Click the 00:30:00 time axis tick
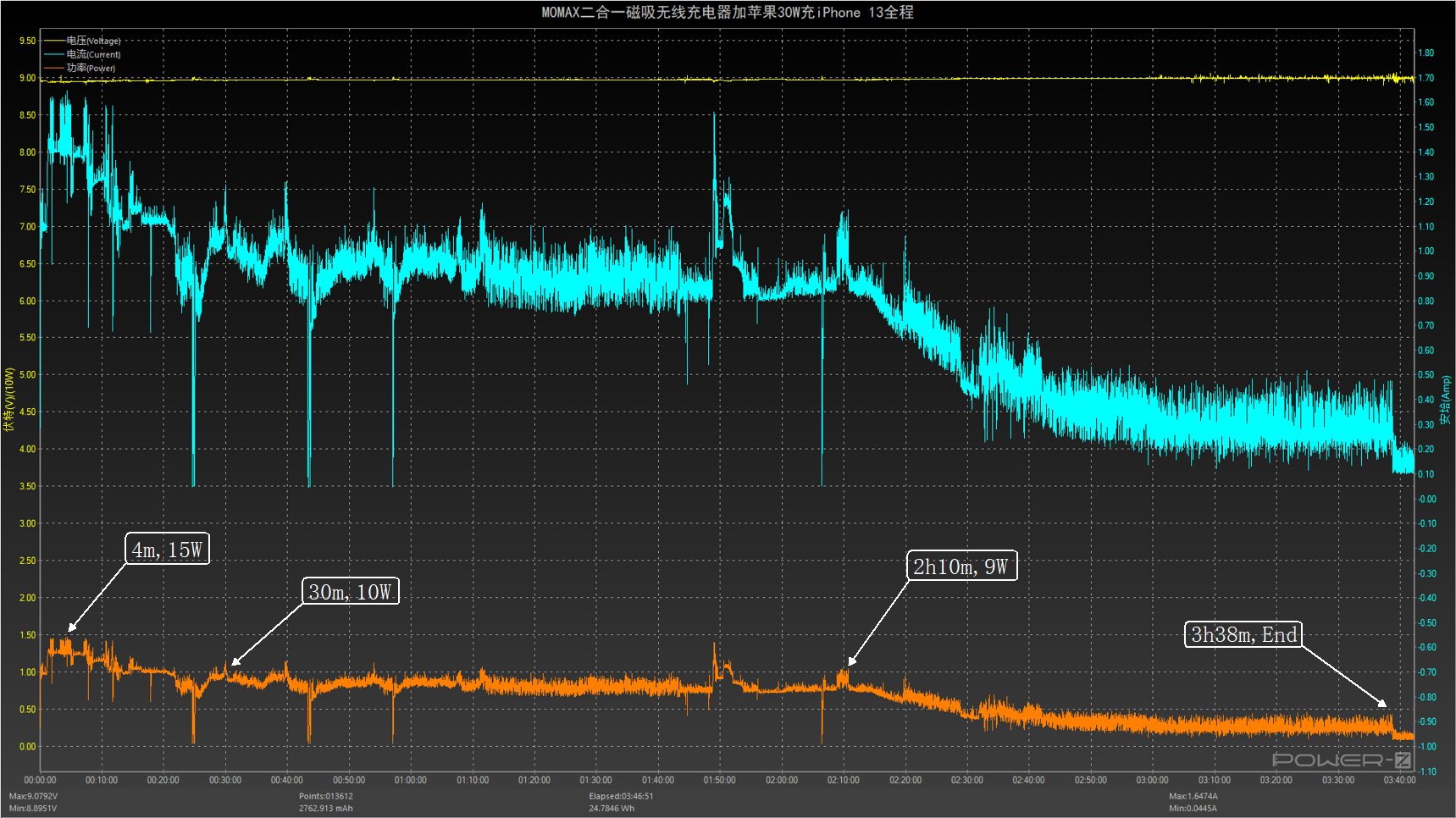 coord(225,780)
